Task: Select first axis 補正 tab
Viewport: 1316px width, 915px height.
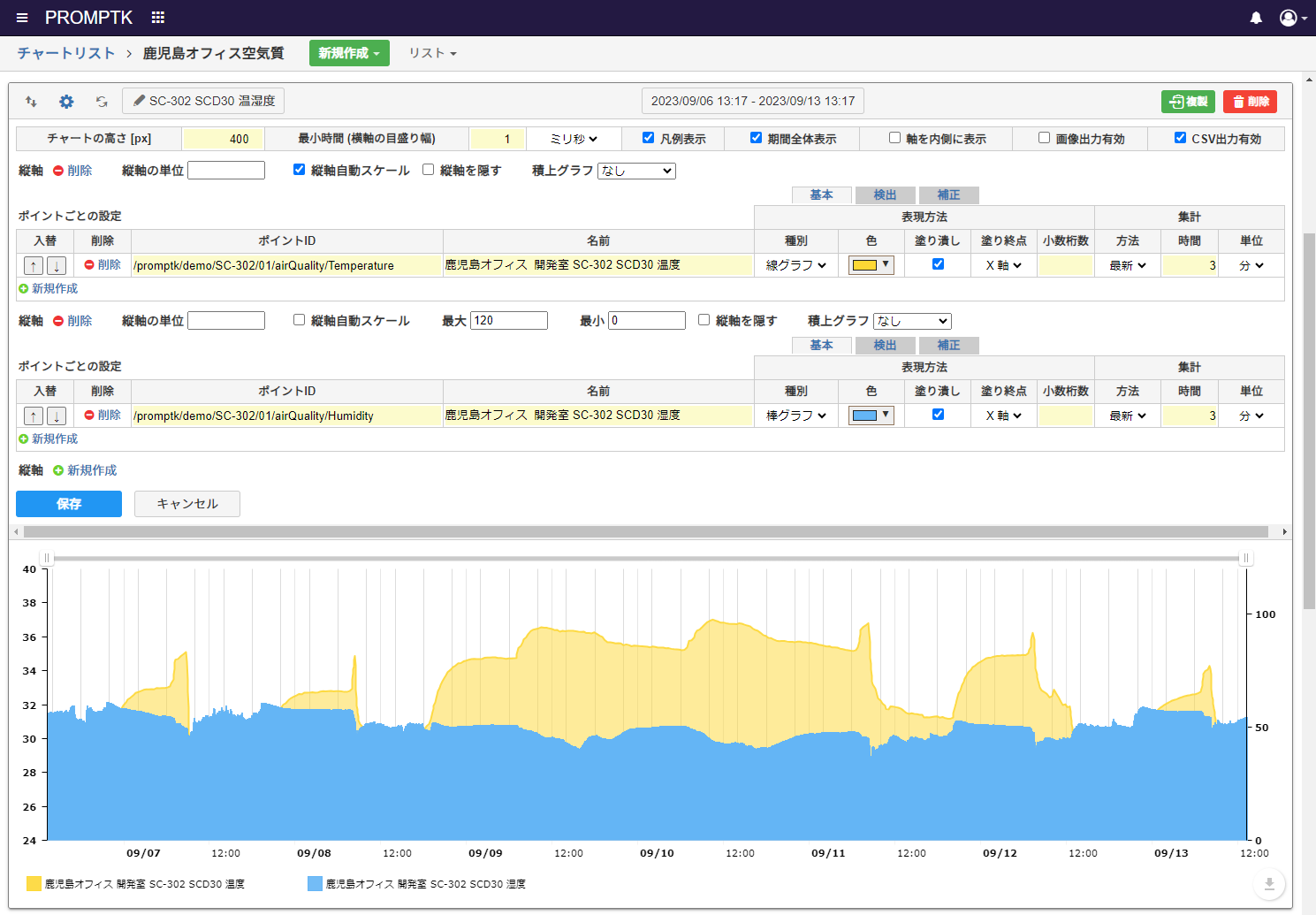Action: pyautogui.click(x=948, y=195)
